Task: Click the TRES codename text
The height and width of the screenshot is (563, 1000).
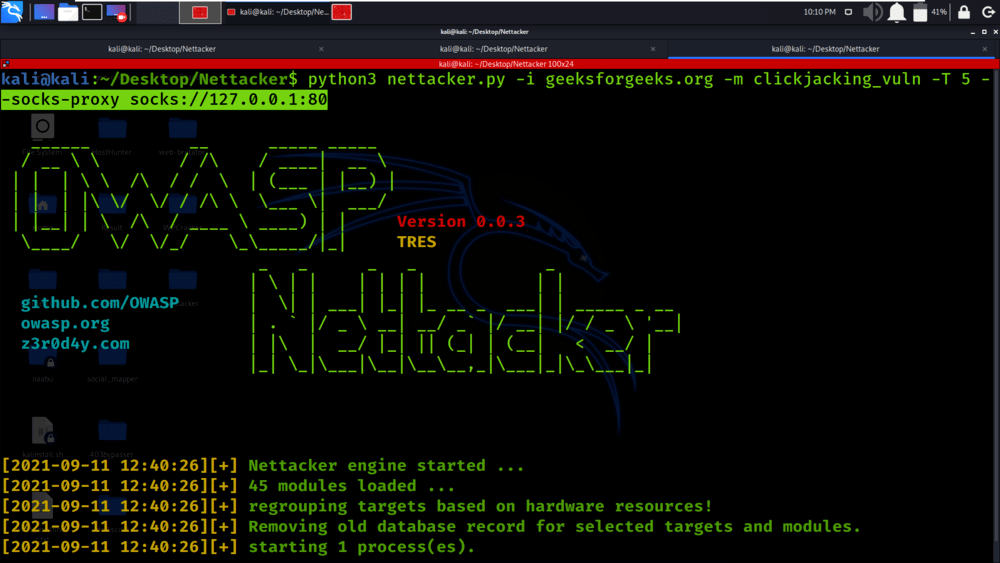Action: tap(416, 242)
